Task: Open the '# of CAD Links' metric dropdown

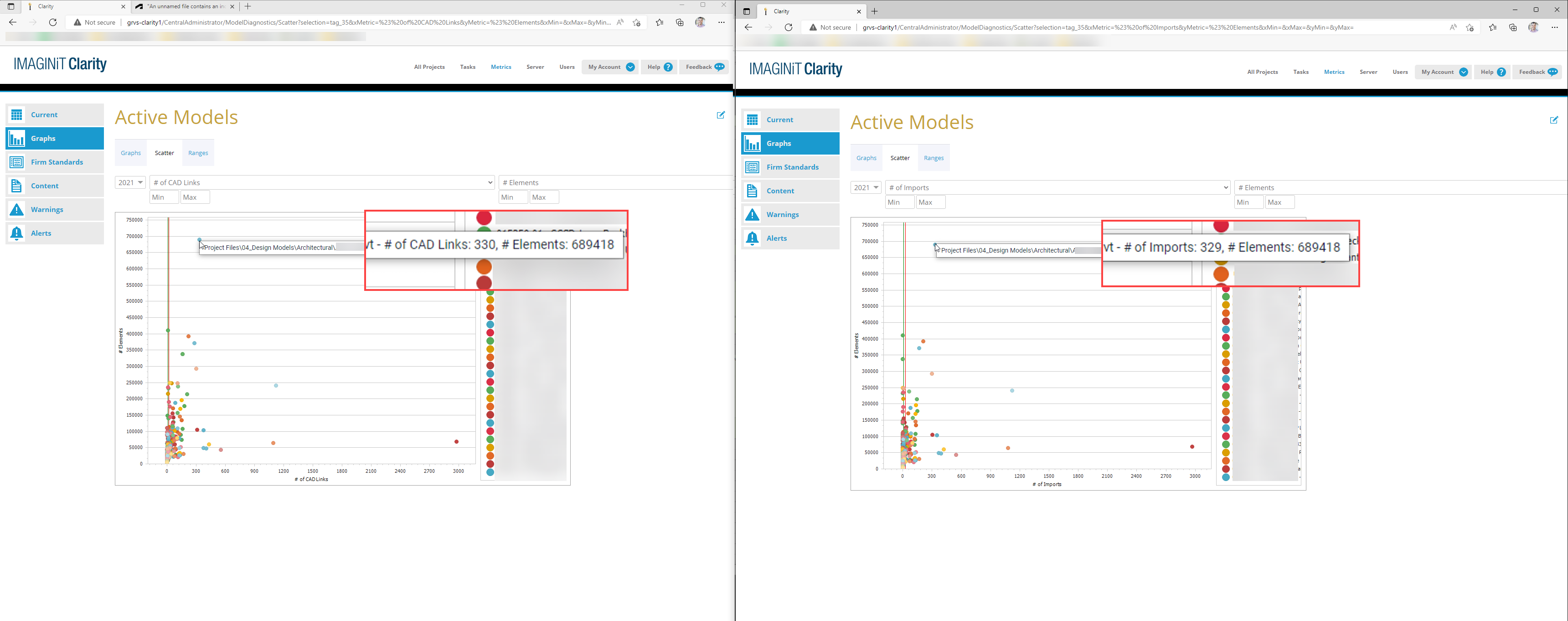Action: coord(323,183)
